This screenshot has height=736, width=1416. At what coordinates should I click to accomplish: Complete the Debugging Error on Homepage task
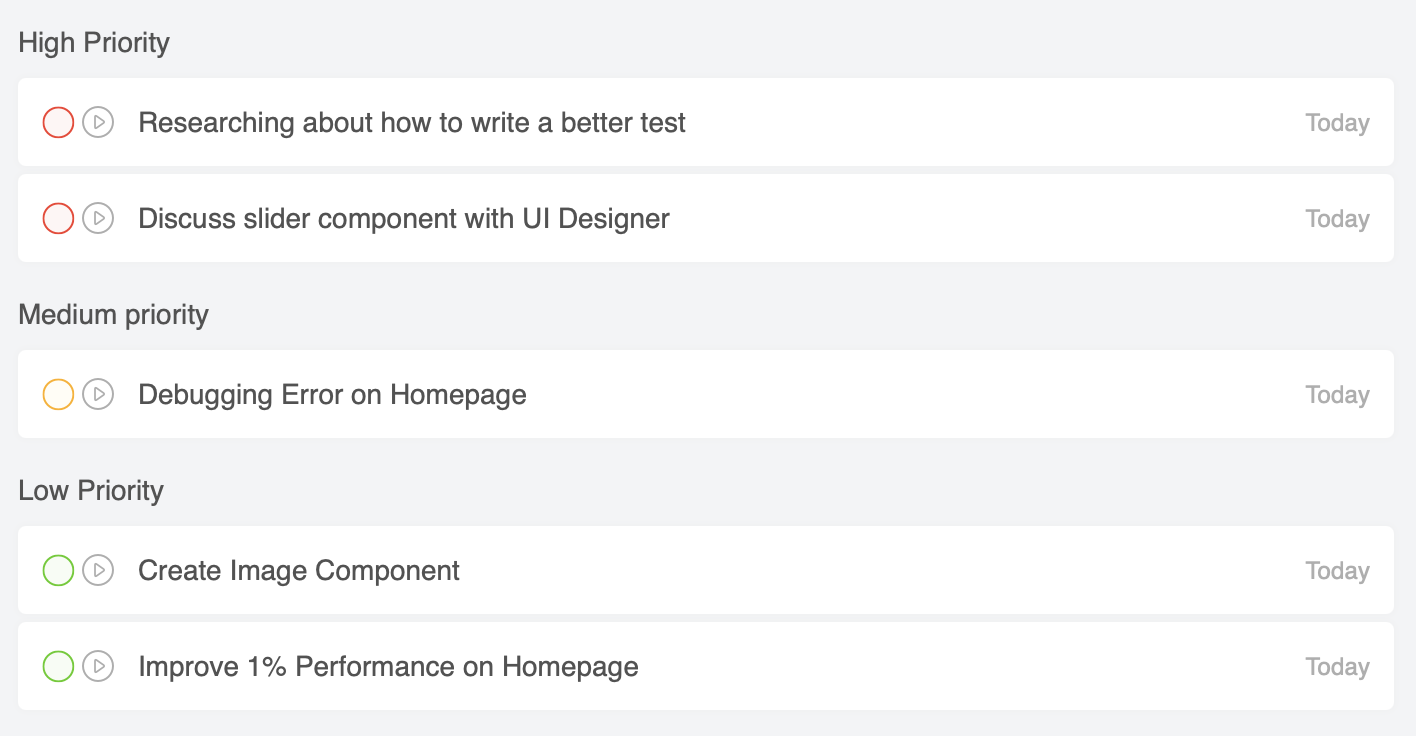[58, 395]
